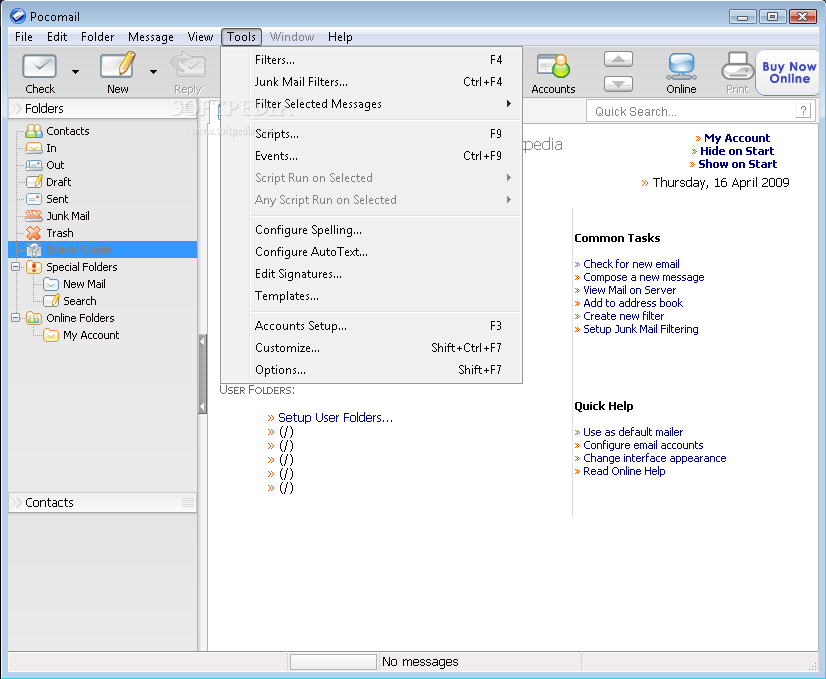Select the Out folder icon

click(34, 165)
